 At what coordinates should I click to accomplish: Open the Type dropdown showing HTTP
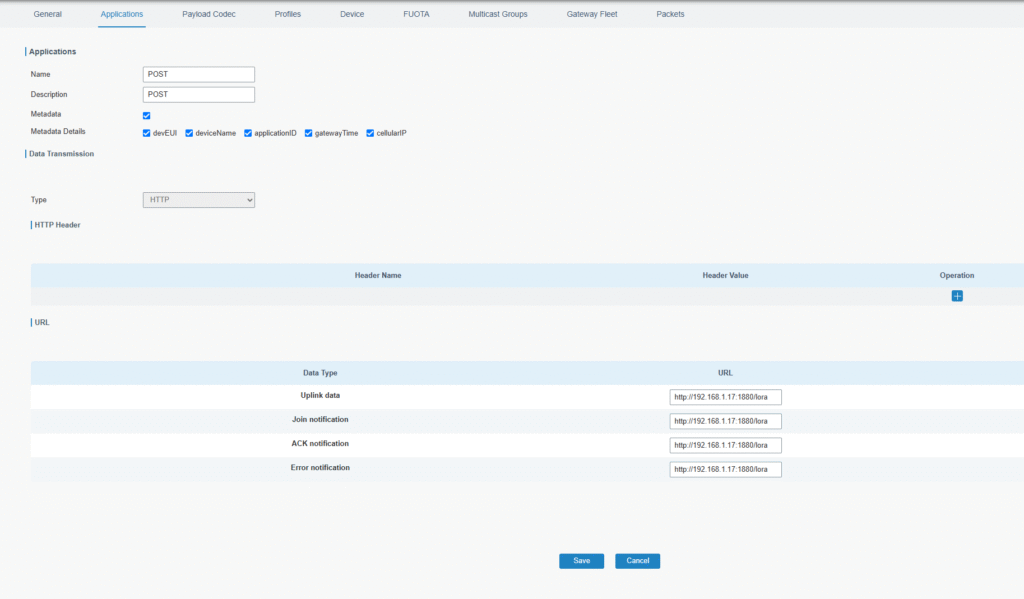point(199,200)
